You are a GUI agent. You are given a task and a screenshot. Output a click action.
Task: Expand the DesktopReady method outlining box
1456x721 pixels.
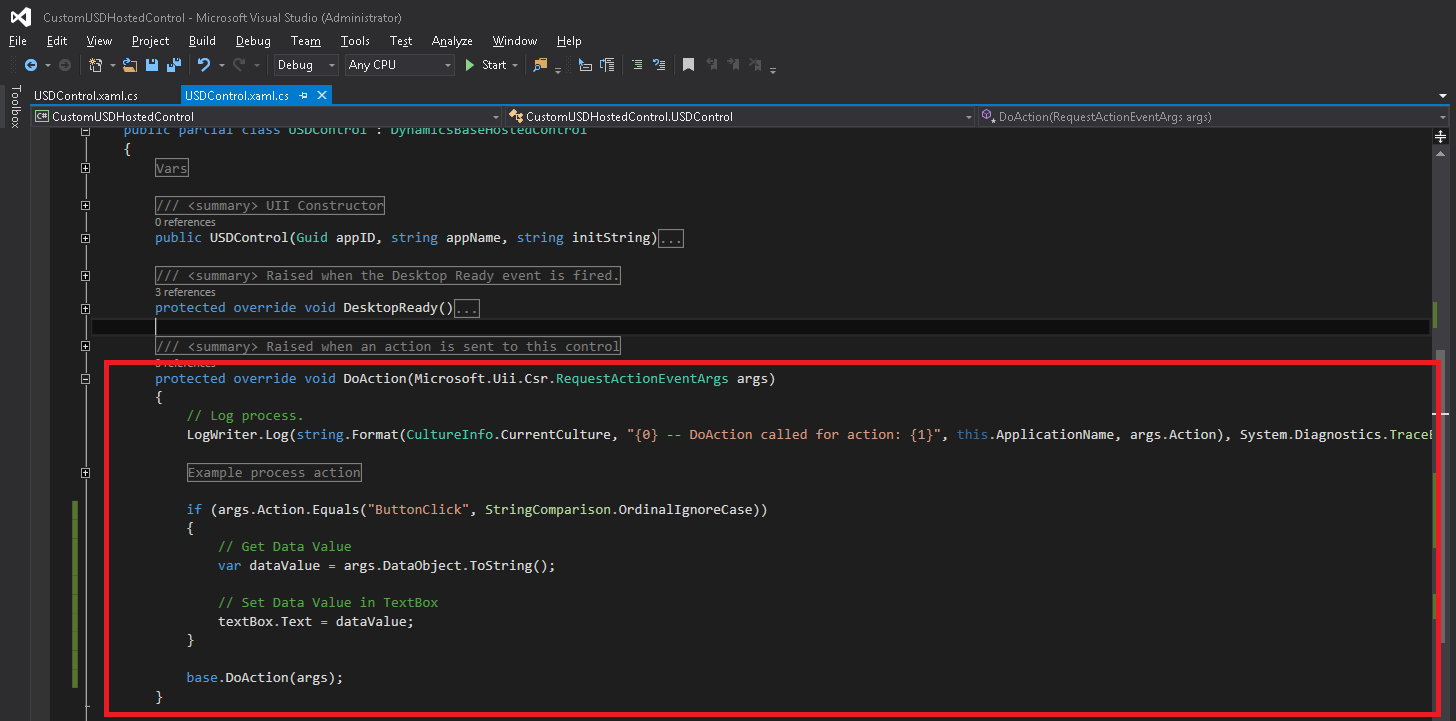pyautogui.click(x=85, y=308)
